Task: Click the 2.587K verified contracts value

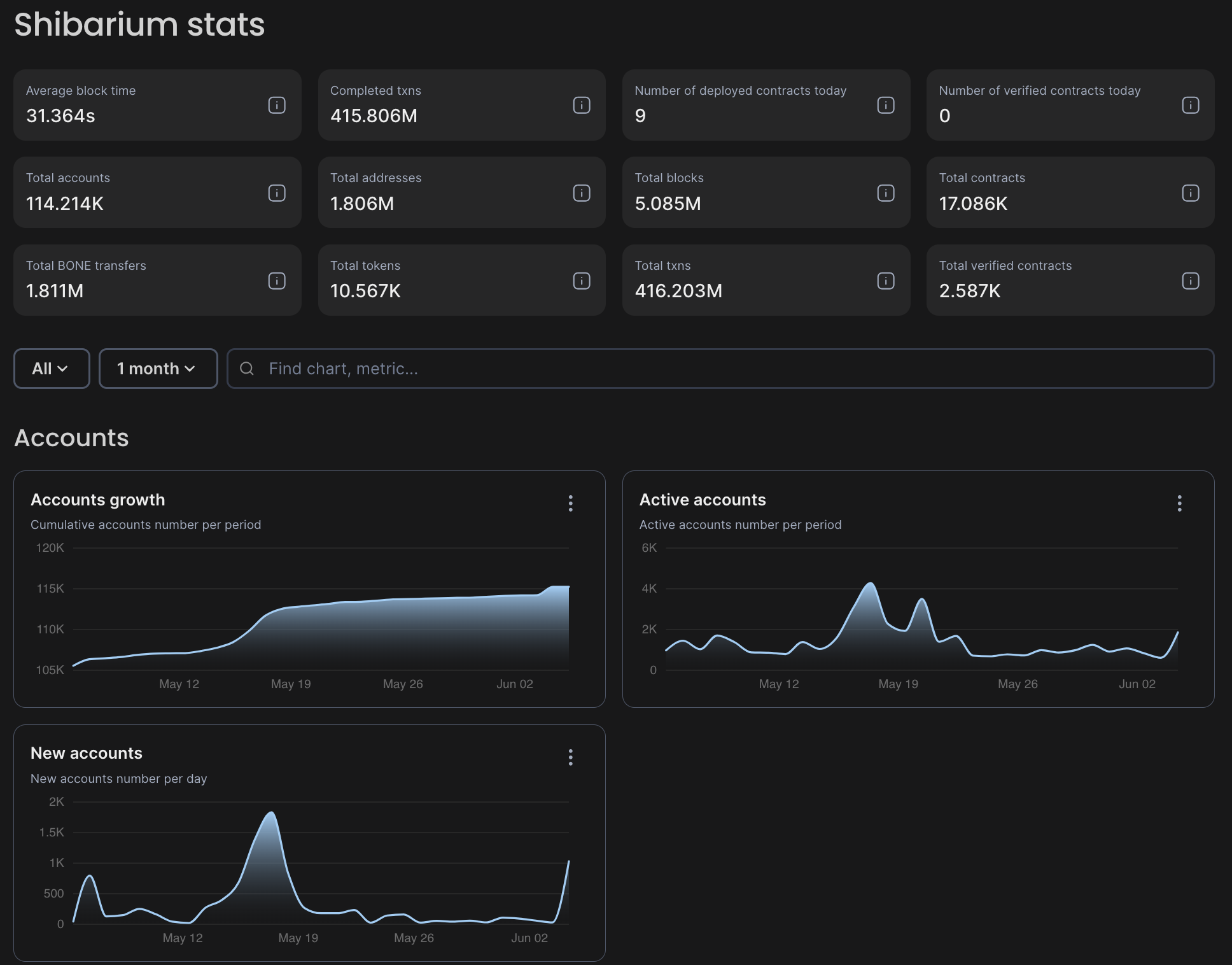Action: pos(970,291)
